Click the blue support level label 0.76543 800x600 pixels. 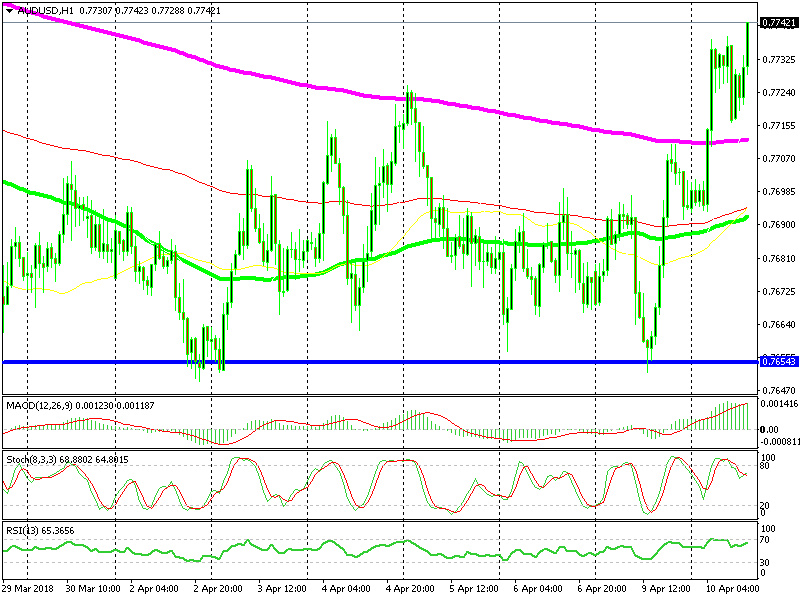[x=778, y=361]
